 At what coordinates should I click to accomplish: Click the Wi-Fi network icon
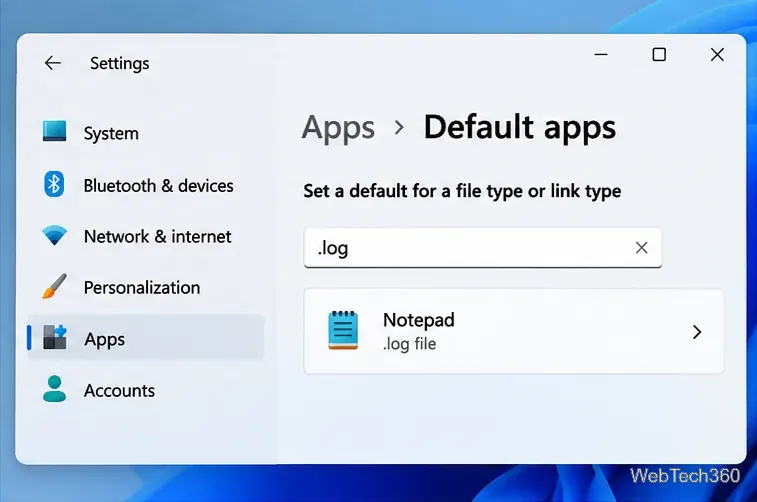coord(54,236)
